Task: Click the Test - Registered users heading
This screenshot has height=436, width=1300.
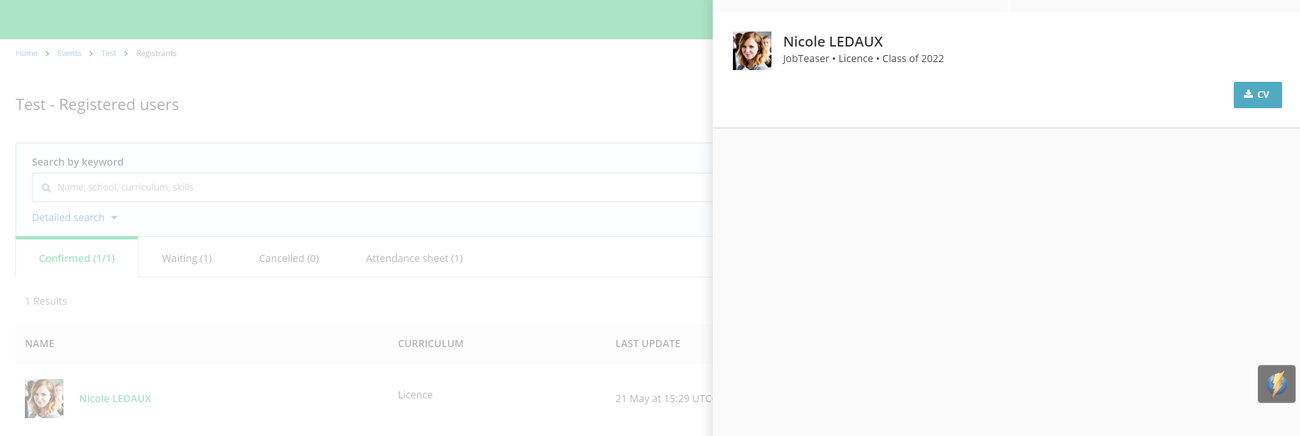Action: pyautogui.click(x=97, y=104)
